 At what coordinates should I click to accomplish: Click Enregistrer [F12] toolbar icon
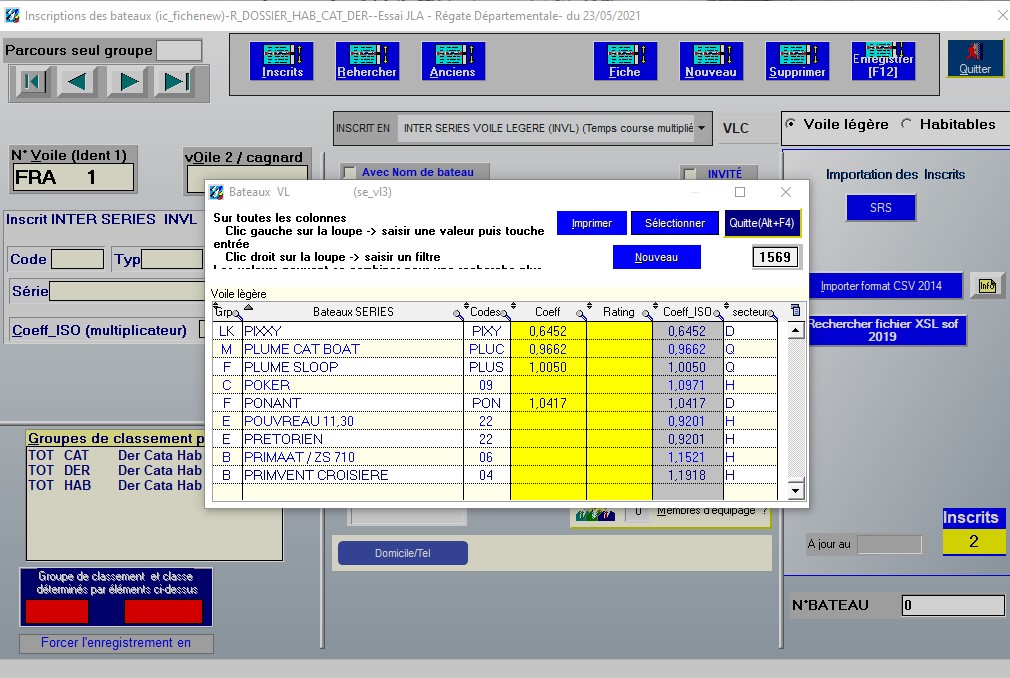click(883, 61)
